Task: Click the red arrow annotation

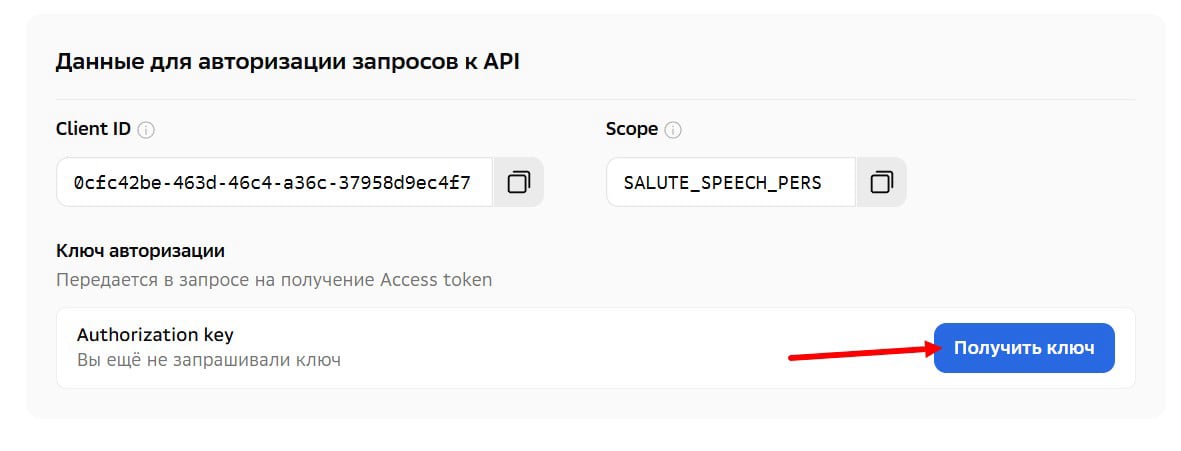Action: coord(865,352)
